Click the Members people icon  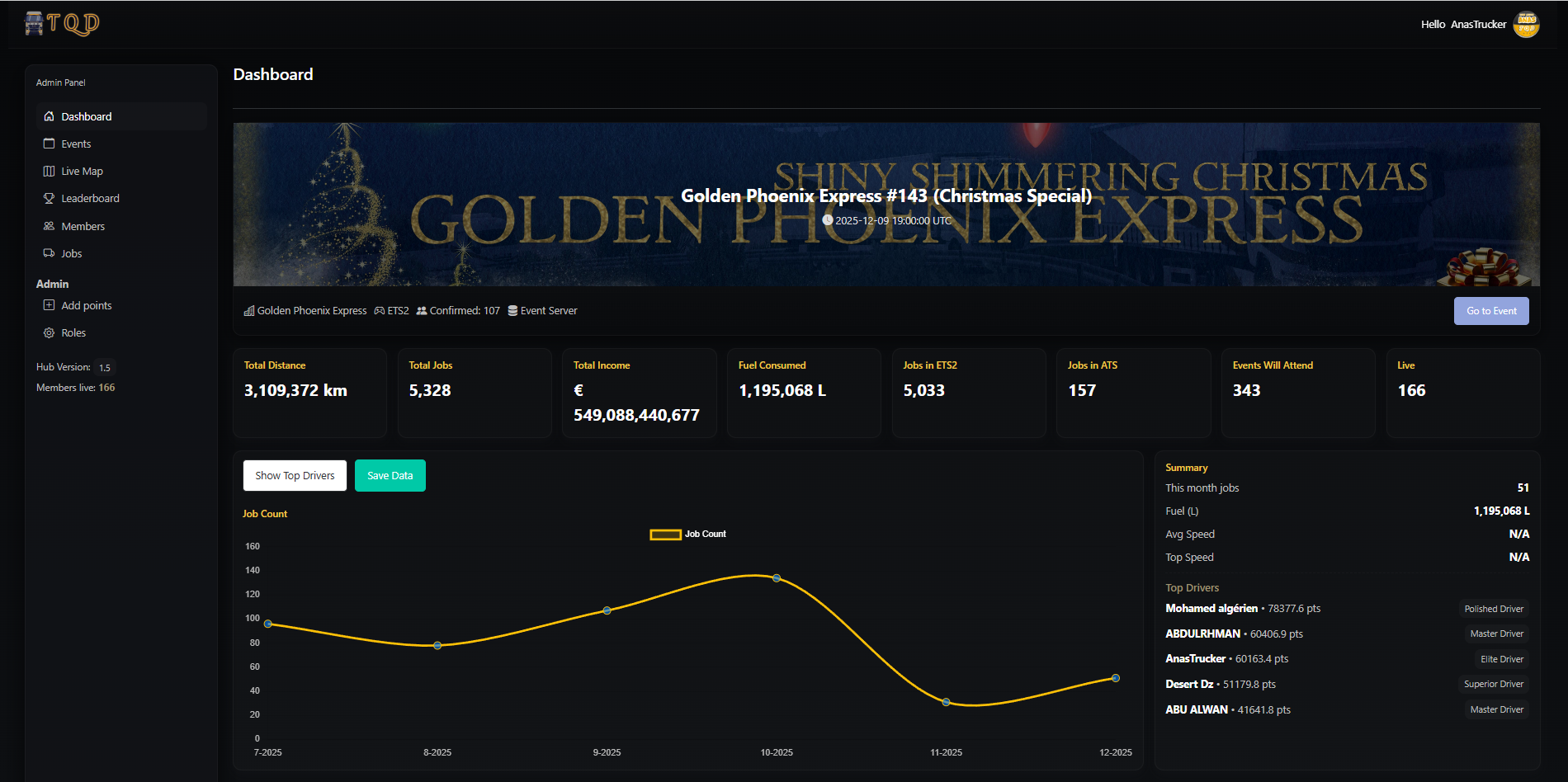(49, 226)
